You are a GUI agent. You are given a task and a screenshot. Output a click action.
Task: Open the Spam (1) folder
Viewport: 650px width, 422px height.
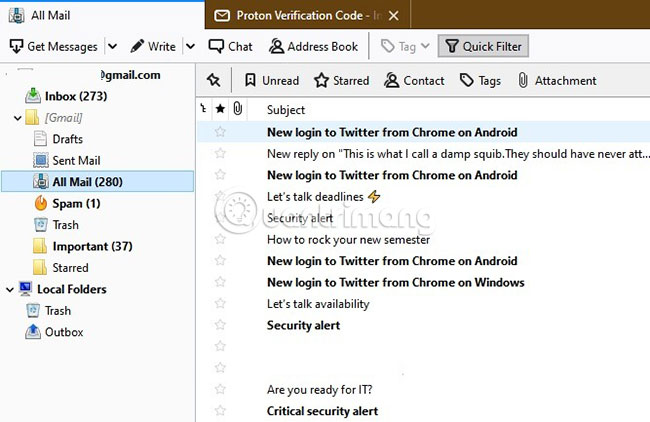(98, 204)
